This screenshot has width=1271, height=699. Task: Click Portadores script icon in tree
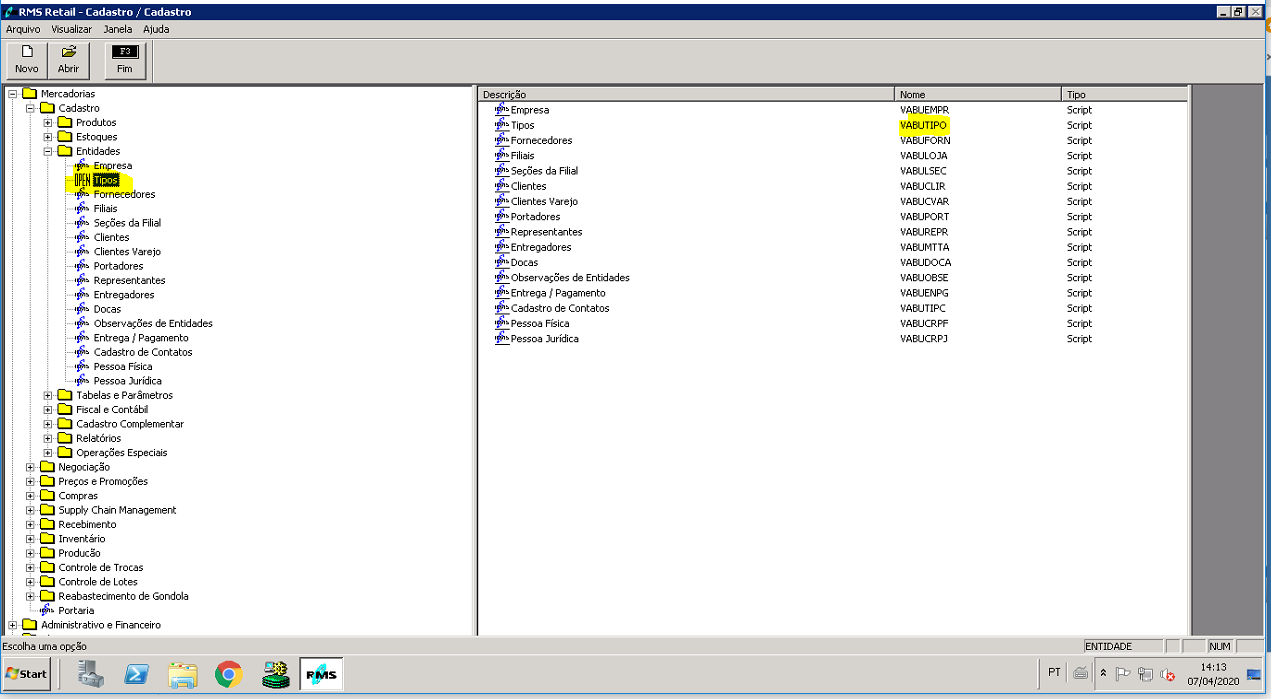coord(82,266)
